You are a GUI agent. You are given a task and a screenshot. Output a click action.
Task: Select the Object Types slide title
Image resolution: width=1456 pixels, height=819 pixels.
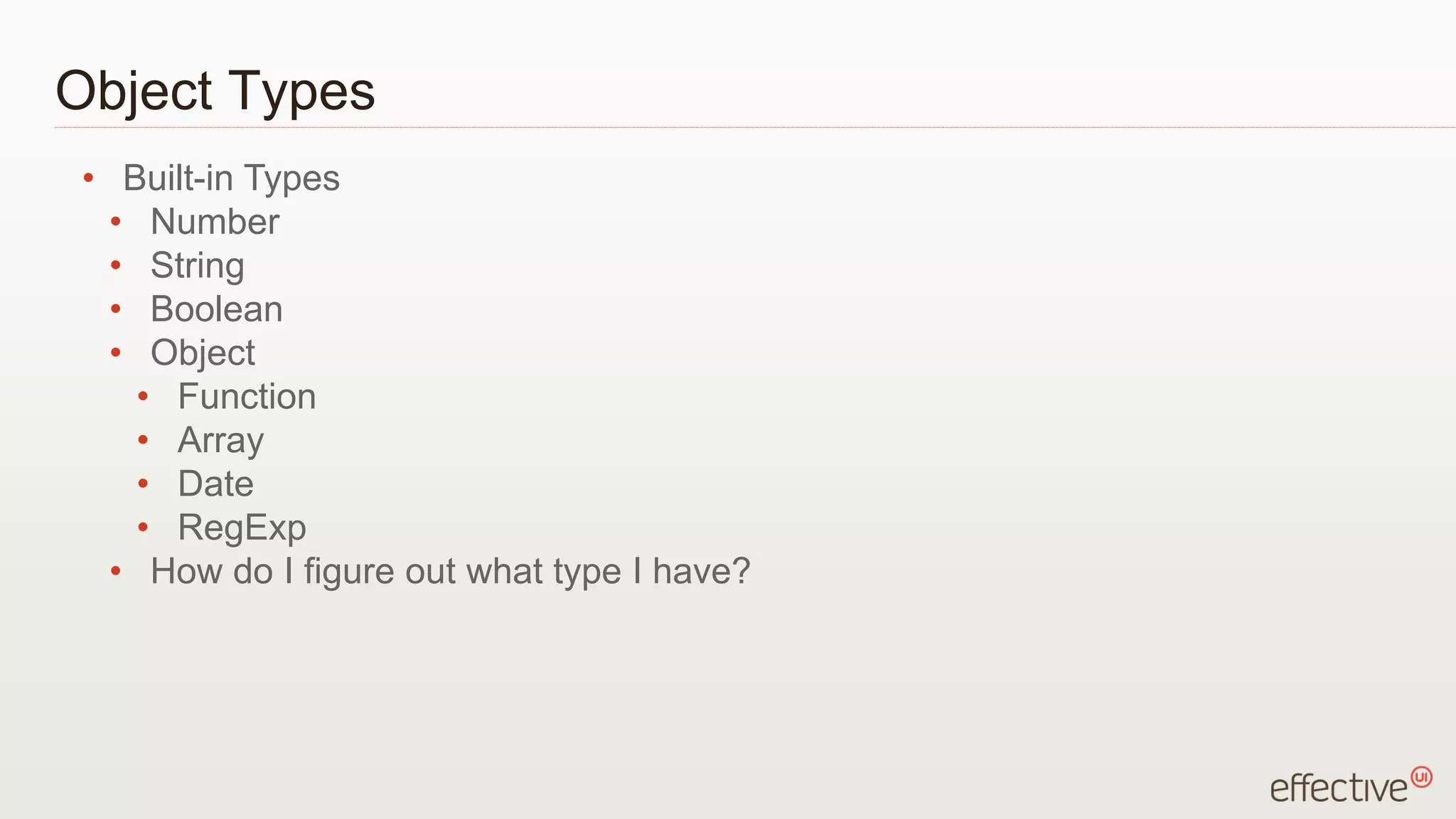point(215,92)
